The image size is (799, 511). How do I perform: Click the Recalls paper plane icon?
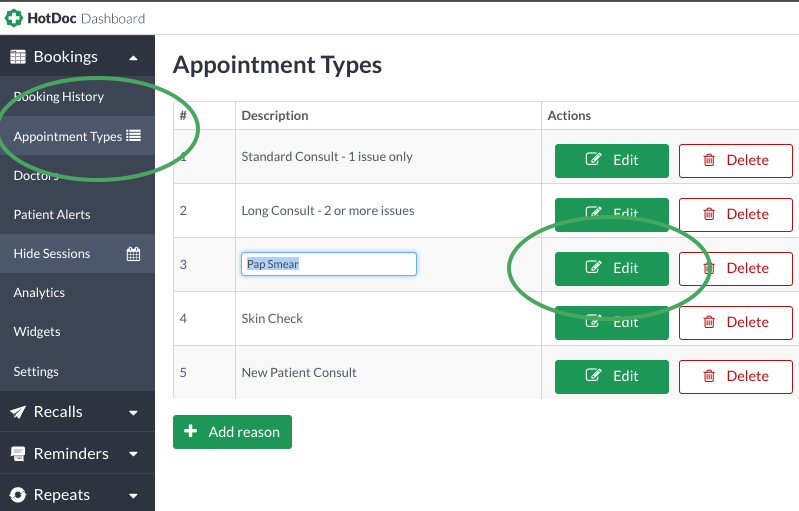pyautogui.click(x=18, y=412)
